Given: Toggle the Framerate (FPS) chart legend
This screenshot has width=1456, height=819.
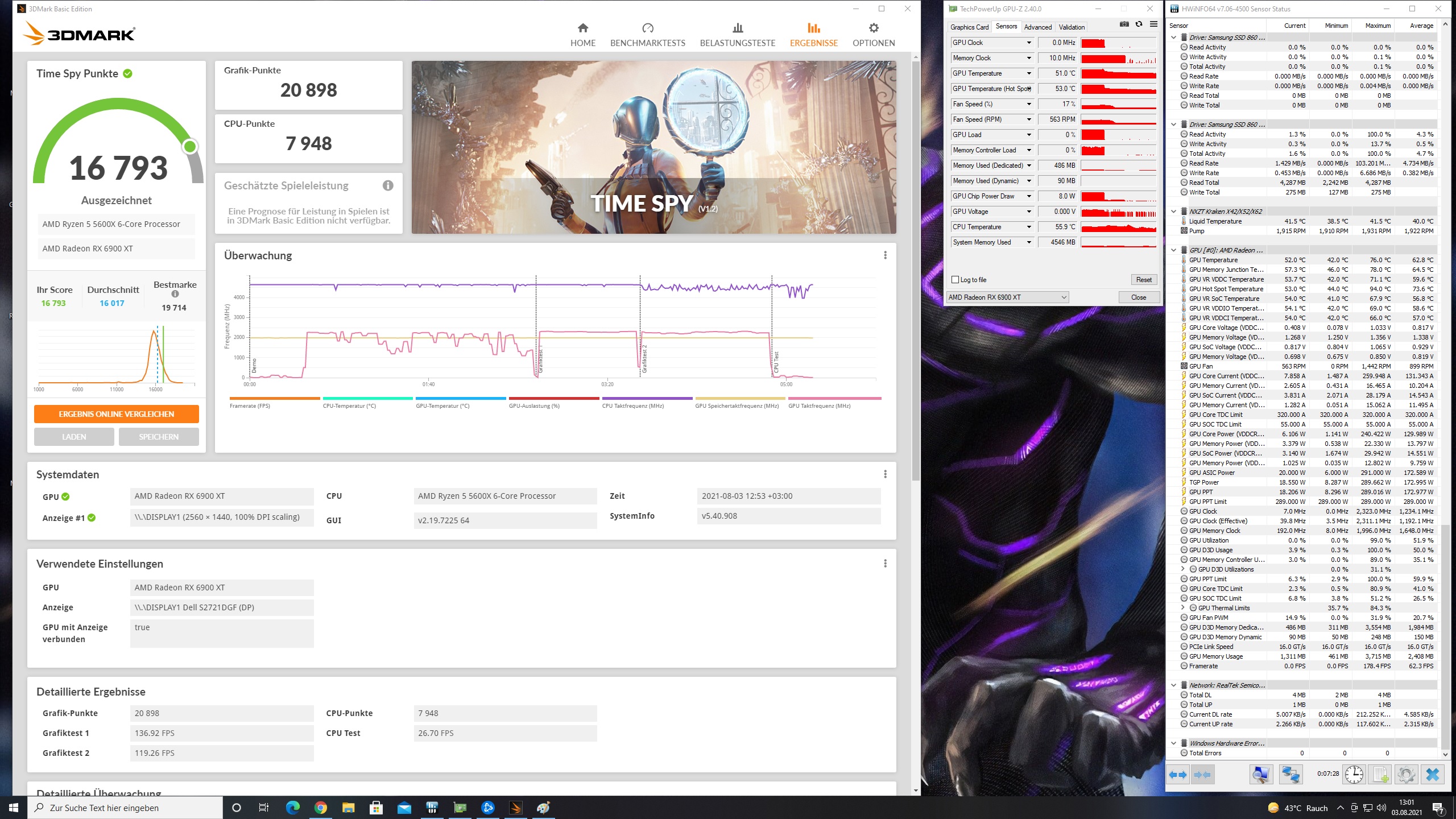Looking at the screenshot, I should tap(250, 406).
